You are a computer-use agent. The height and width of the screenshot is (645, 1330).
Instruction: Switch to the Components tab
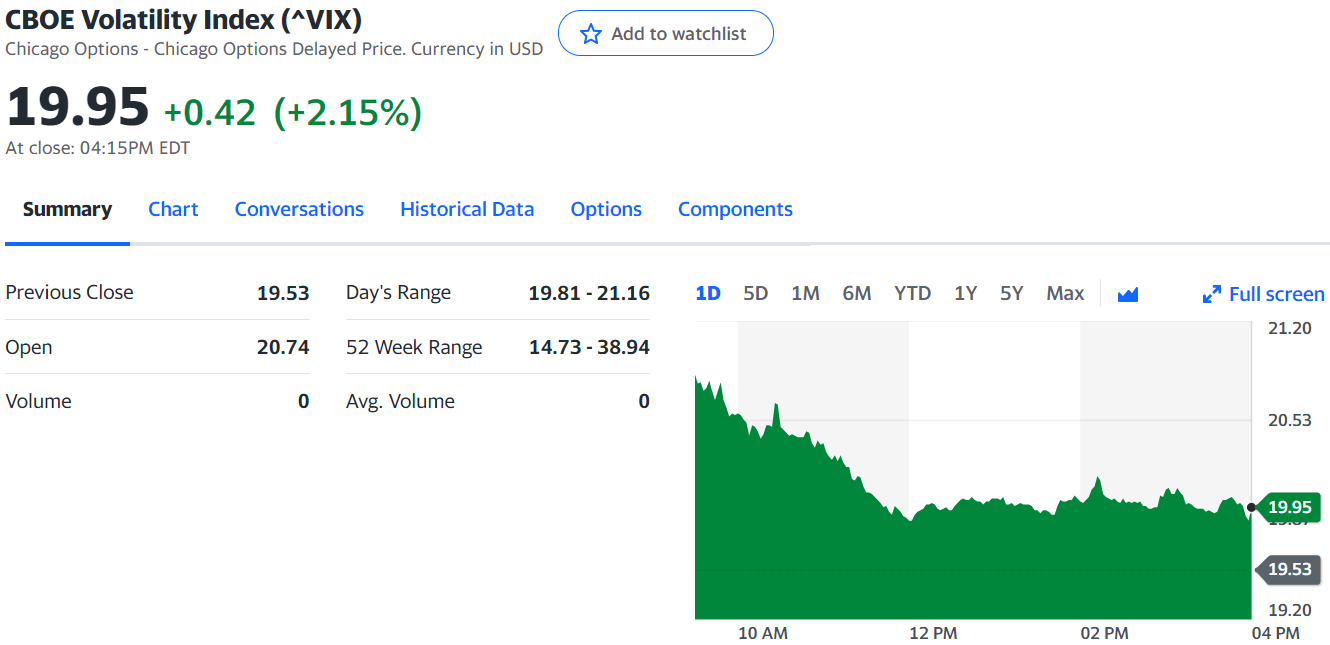(735, 209)
